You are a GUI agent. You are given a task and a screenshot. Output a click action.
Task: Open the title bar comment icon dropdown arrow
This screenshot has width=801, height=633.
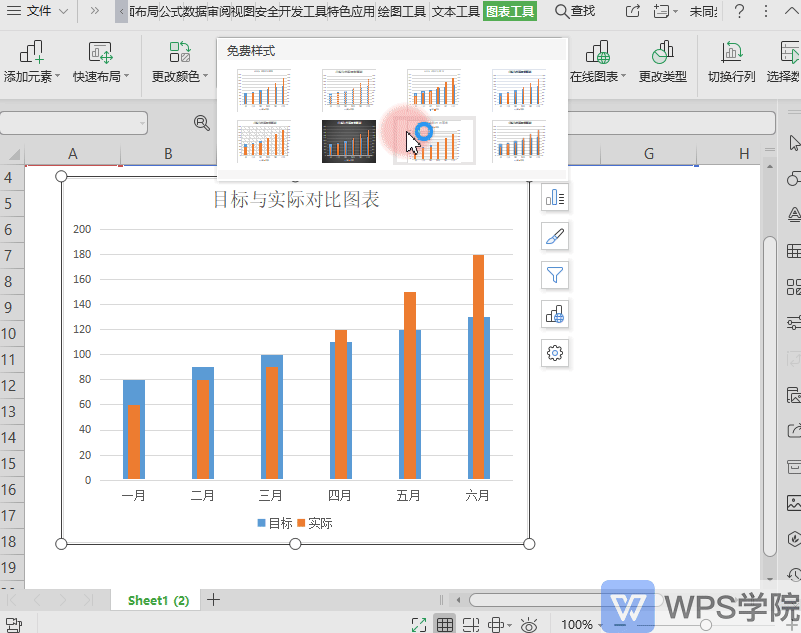(675, 11)
